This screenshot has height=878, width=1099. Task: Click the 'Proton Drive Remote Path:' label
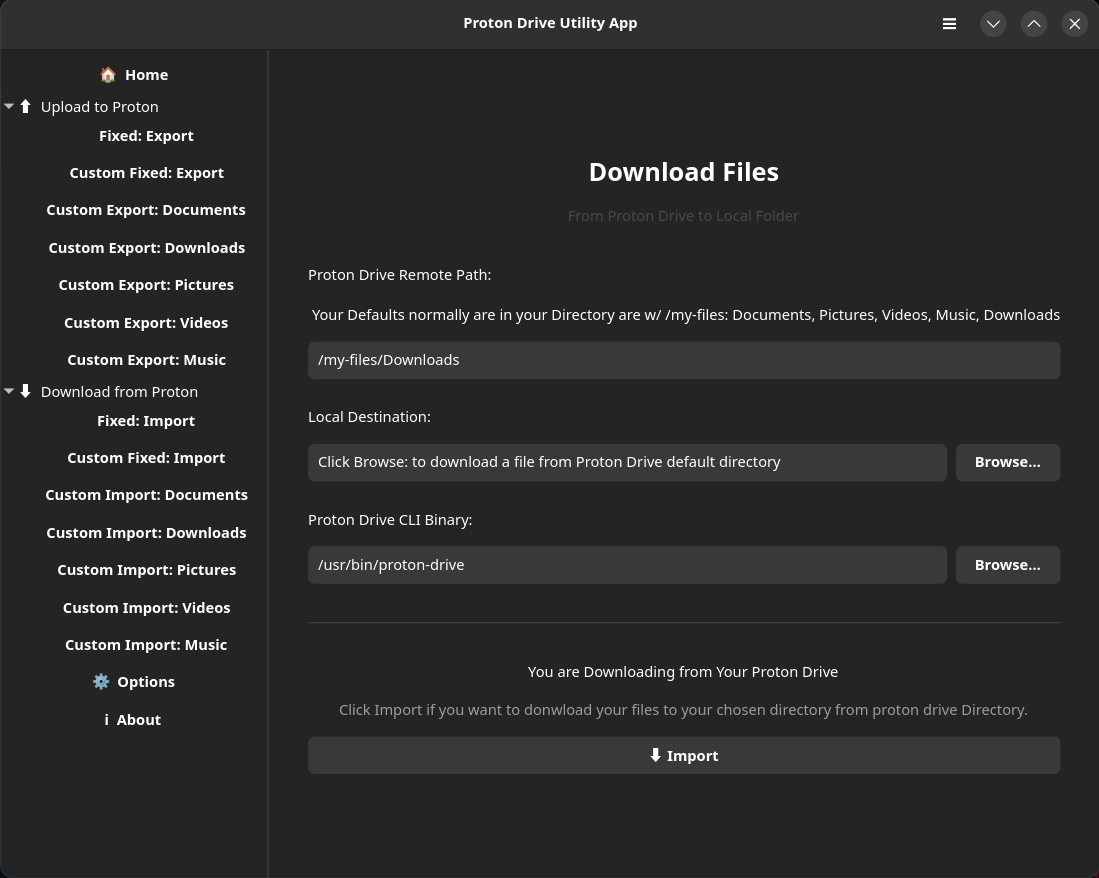click(x=400, y=275)
